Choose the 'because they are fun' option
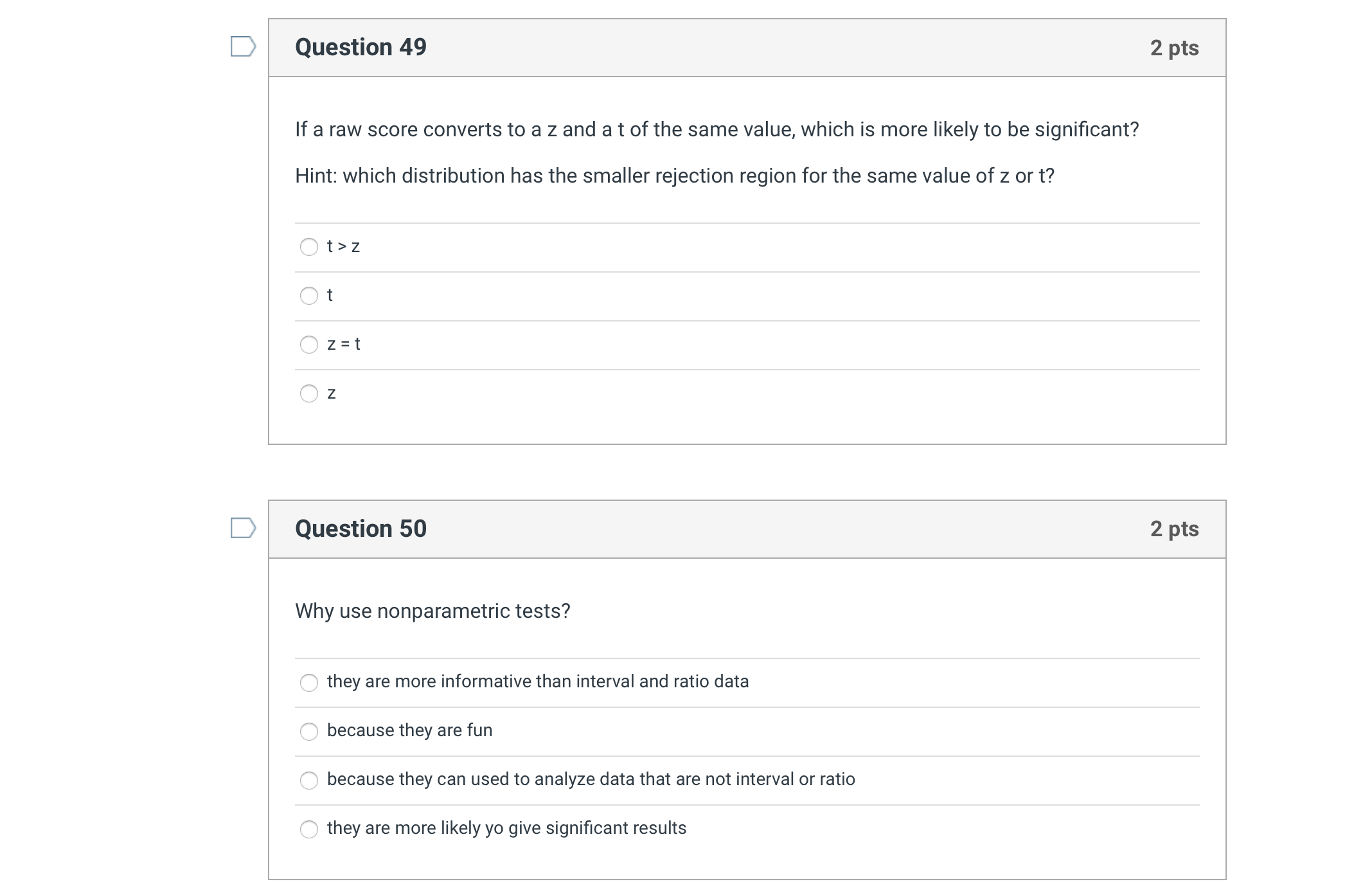Screen dimensions: 1372x895 click(309, 732)
